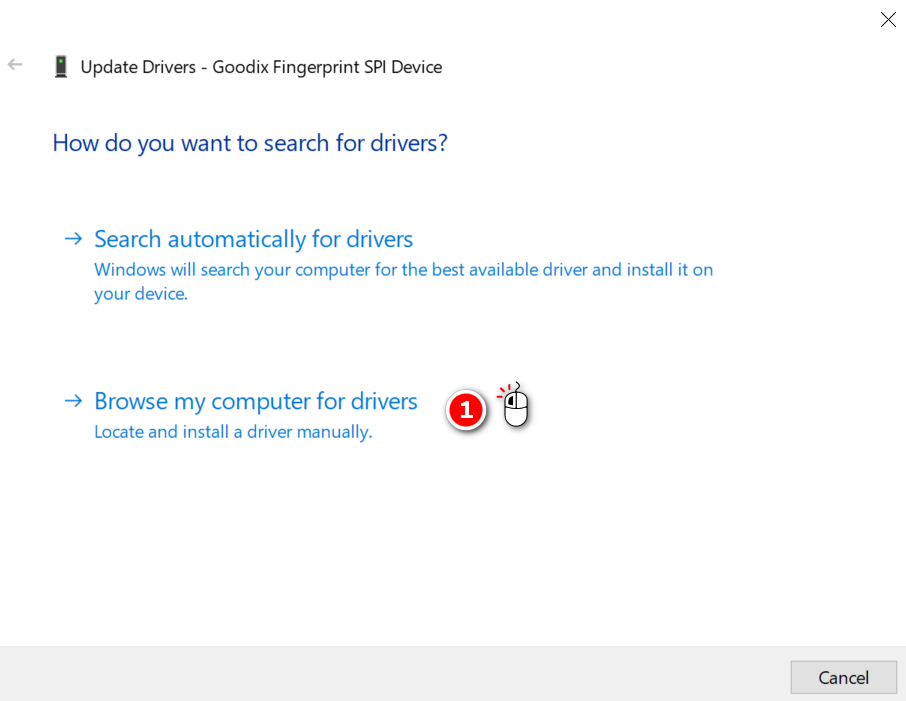Click 'Locate and install a driver manually' text
906x701 pixels.
pos(232,432)
